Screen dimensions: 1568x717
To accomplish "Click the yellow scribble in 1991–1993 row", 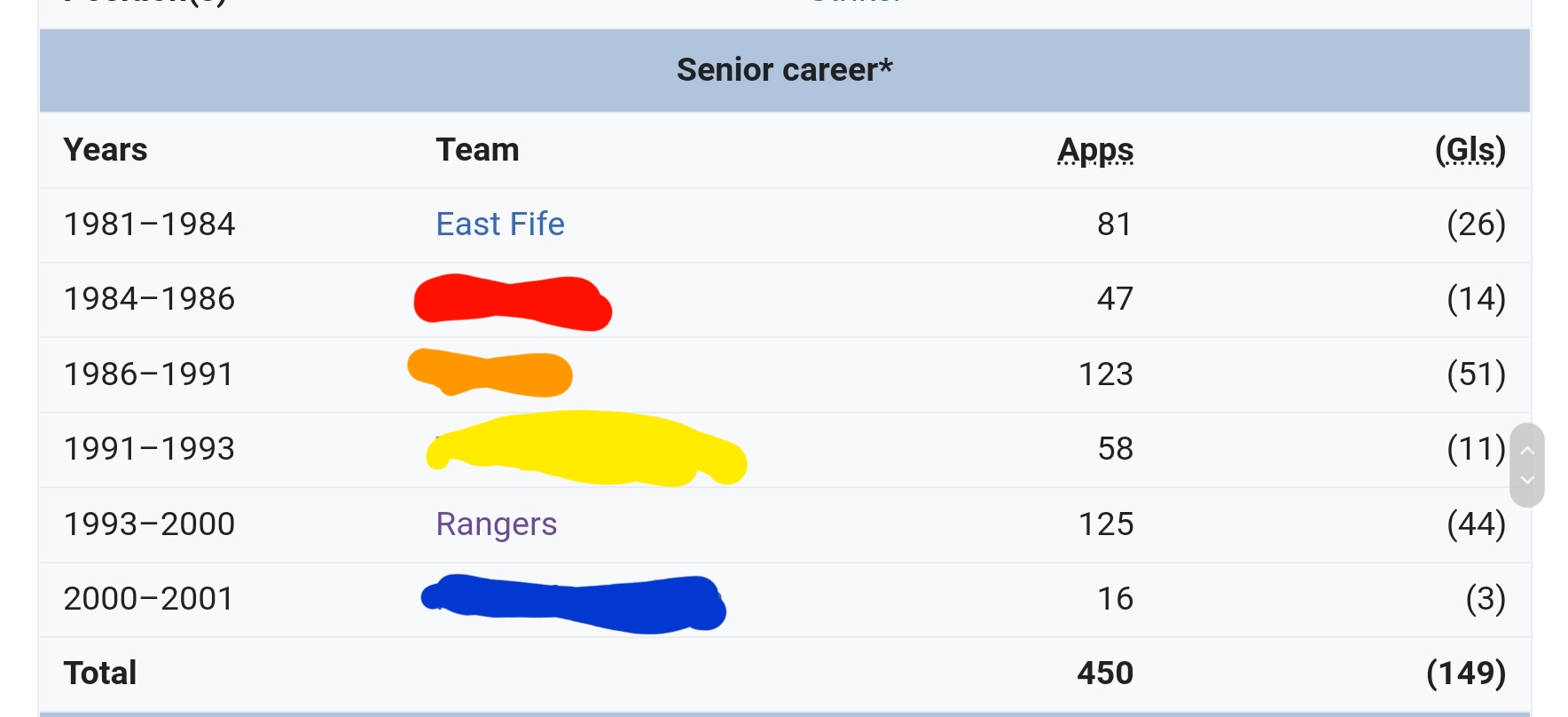I will tap(586, 447).
